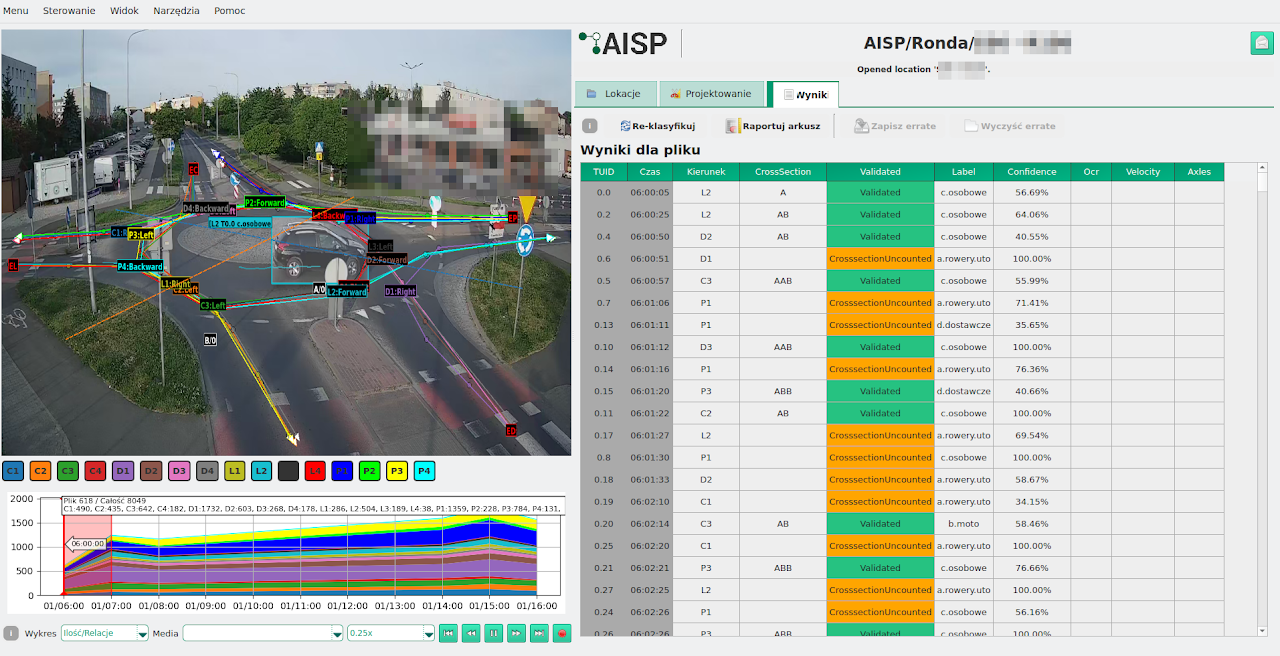Click the info icon beside Wykres
Screen dimensions: 1280x656
(11, 633)
